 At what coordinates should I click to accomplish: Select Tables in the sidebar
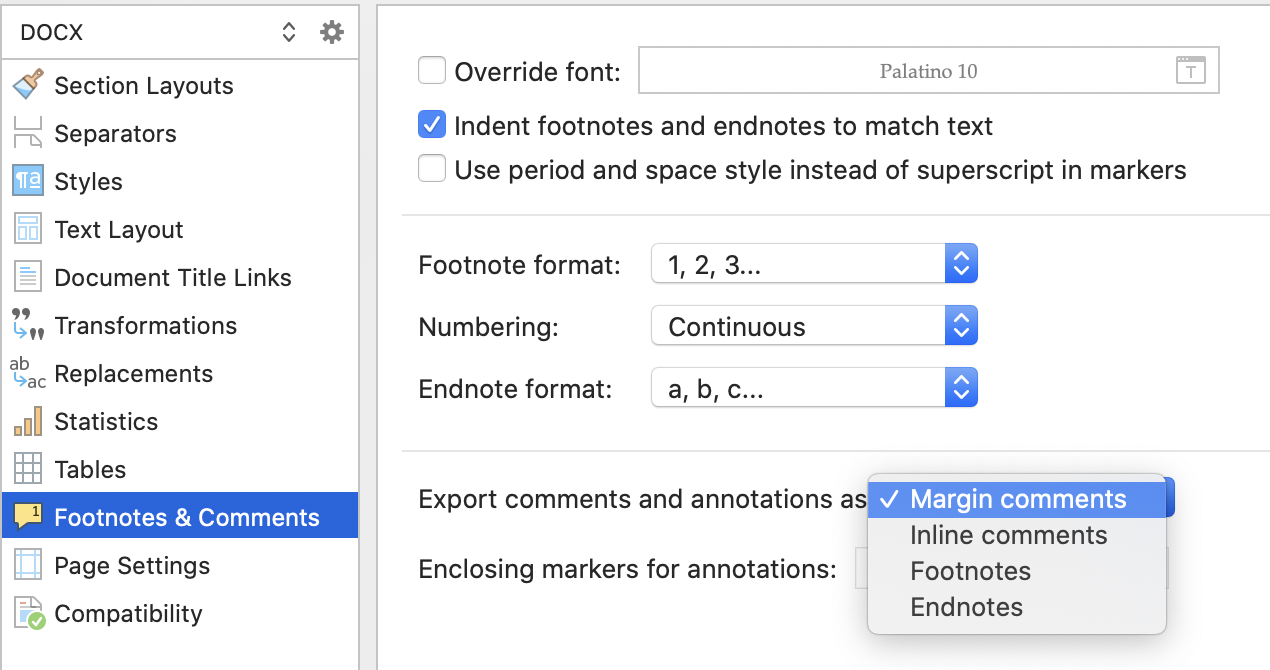(x=179, y=469)
